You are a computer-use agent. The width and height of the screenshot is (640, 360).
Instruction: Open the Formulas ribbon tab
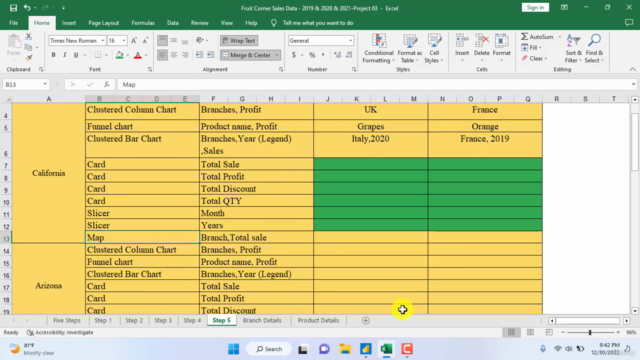[x=143, y=23]
